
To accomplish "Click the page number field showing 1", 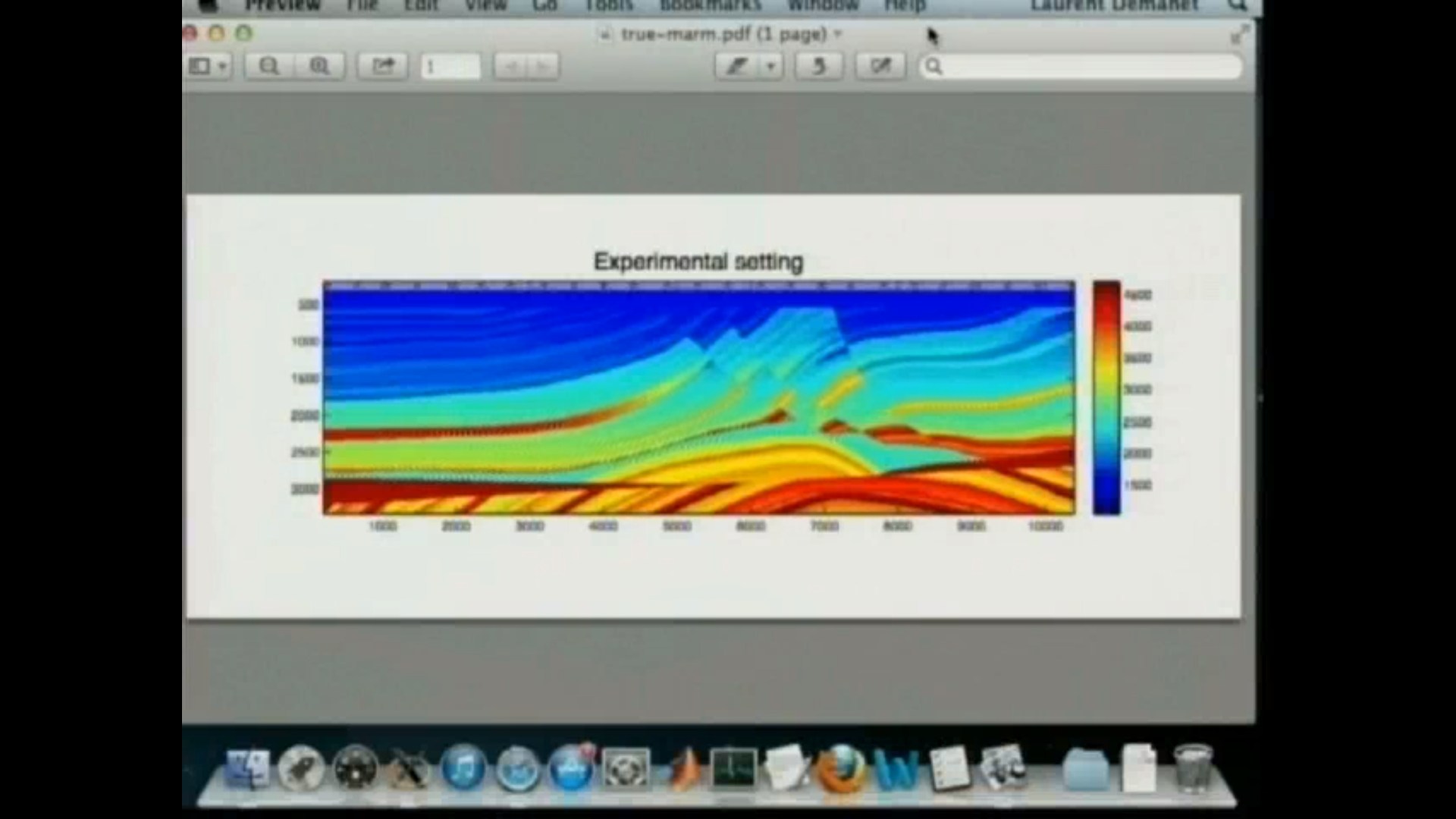I will (x=449, y=67).
